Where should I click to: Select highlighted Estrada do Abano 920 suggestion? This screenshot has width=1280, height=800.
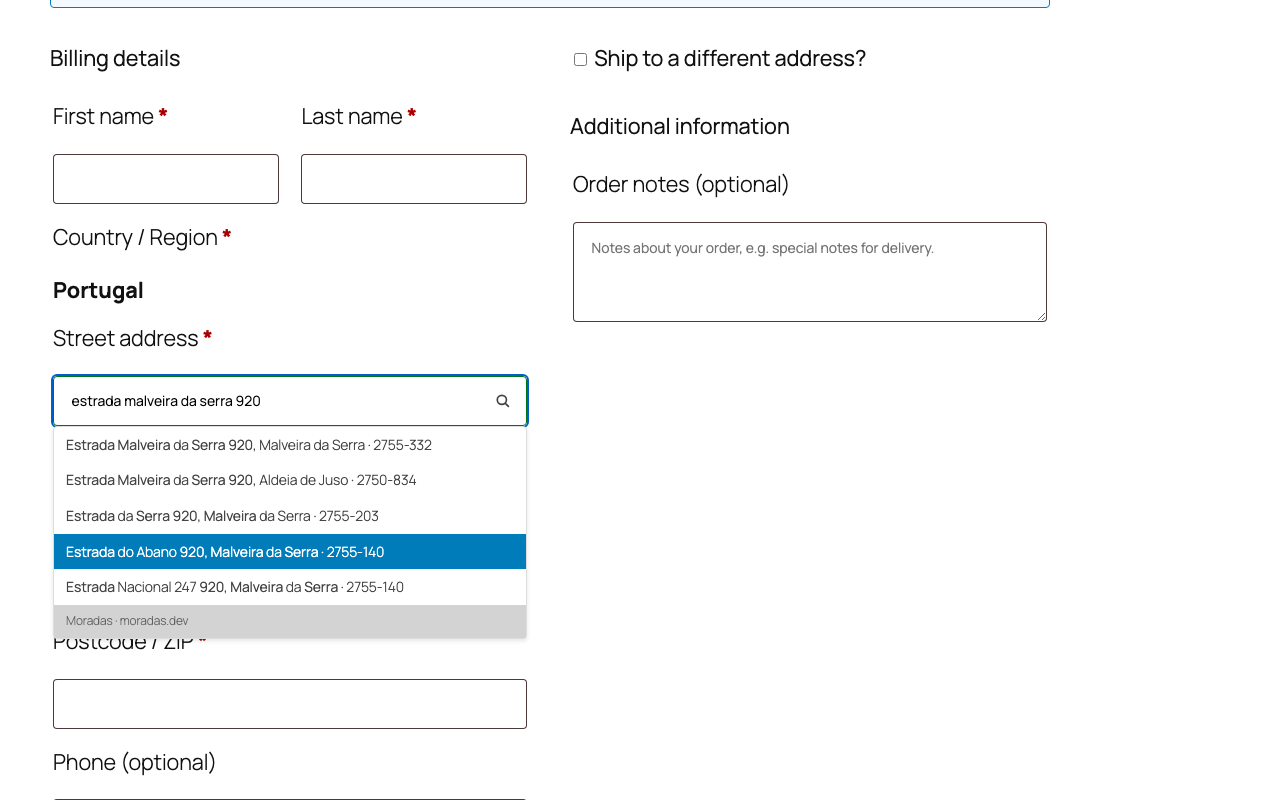(290, 552)
